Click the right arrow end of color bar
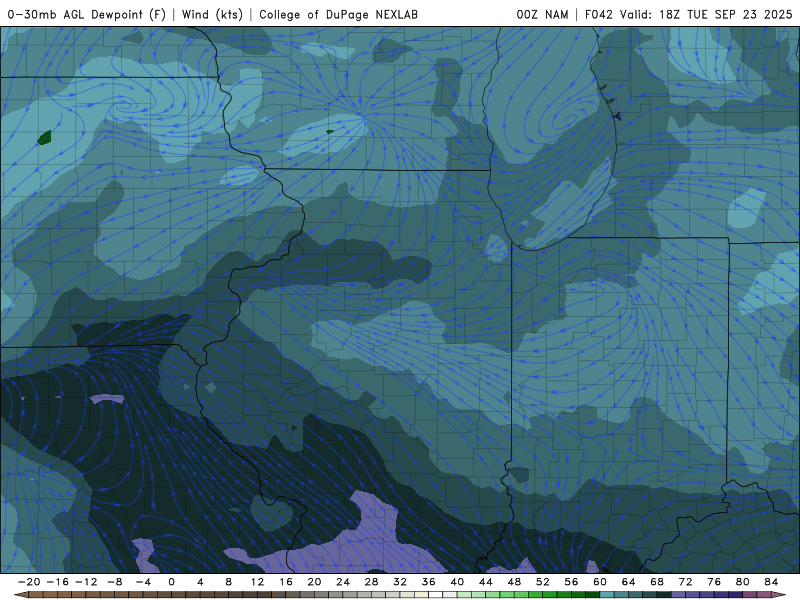The width and height of the screenshot is (800, 600). click(781, 595)
